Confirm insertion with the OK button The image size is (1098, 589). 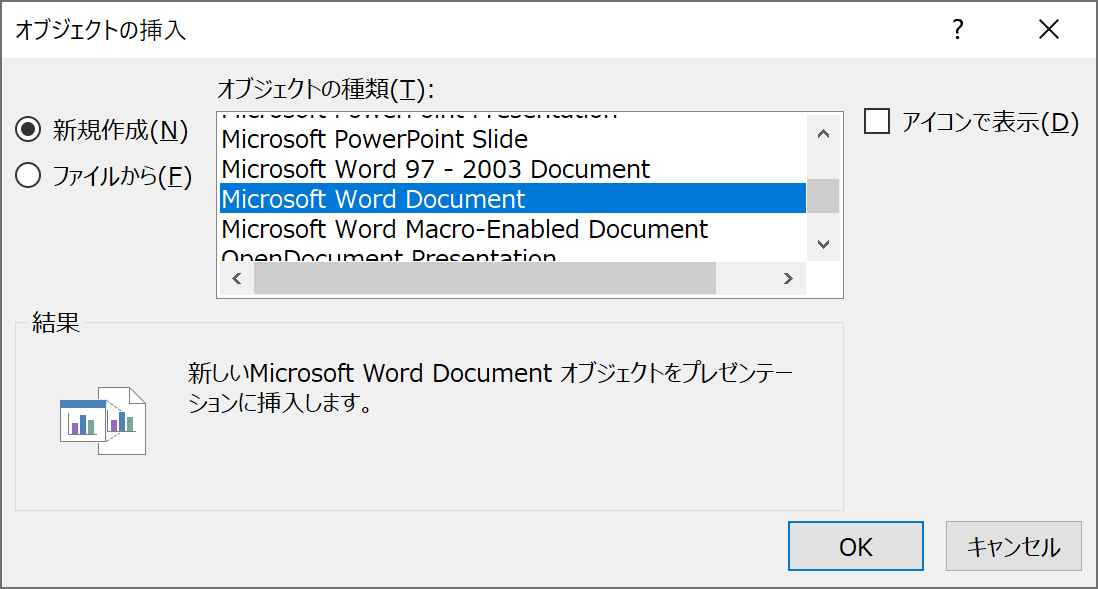pyautogui.click(x=855, y=546)
